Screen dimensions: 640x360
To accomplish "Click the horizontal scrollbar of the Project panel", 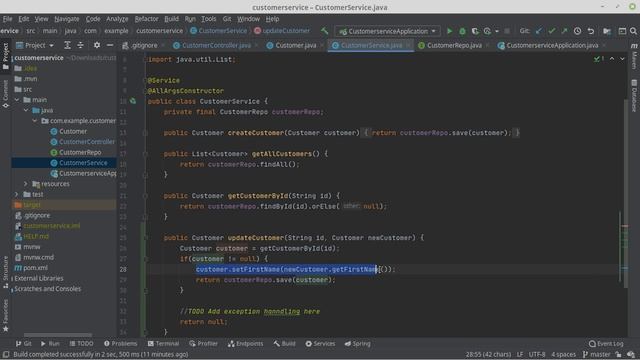I will [x=58, y=335].
